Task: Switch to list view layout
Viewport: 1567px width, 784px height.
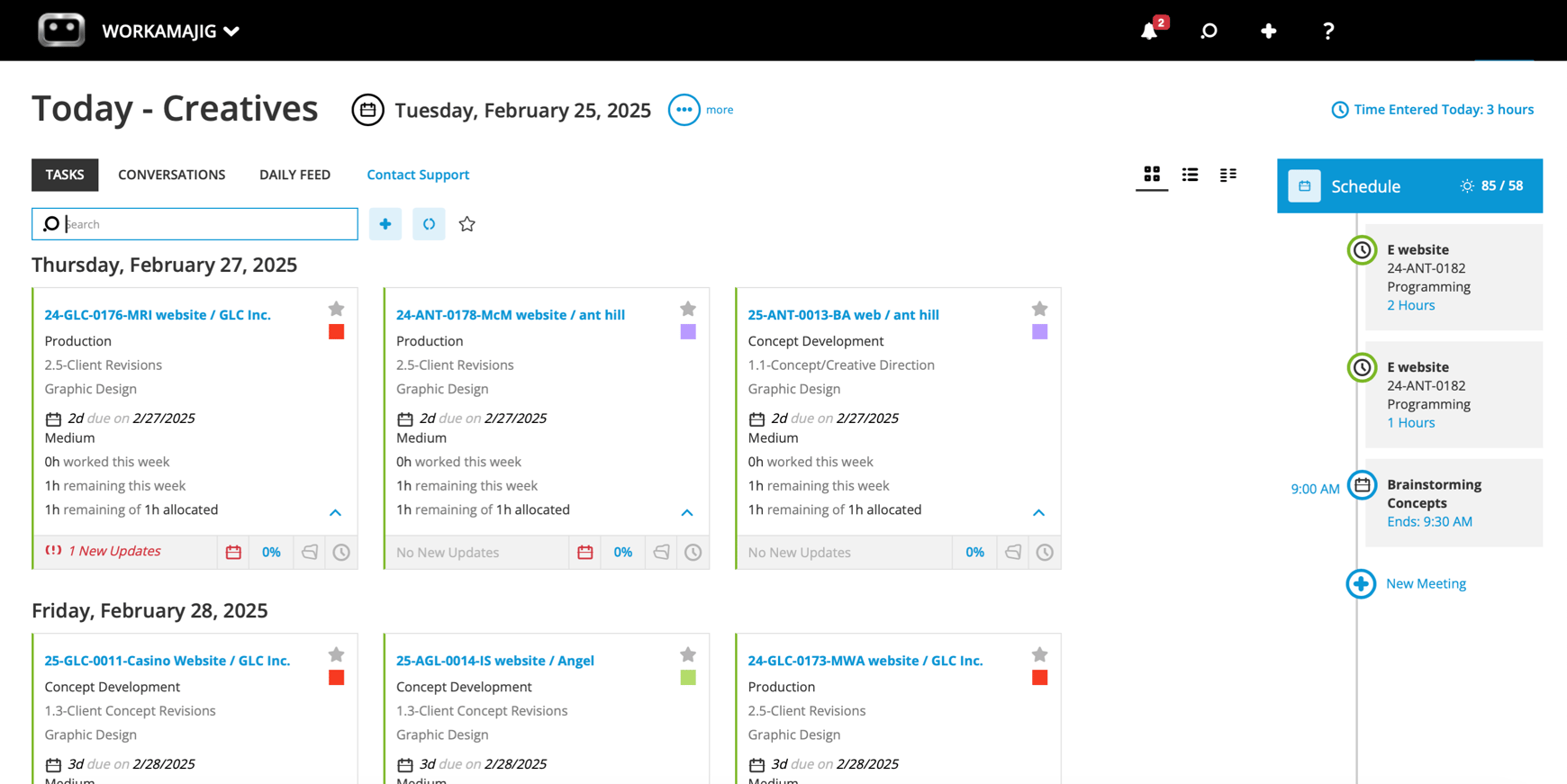Action: tap(1190, 174)
